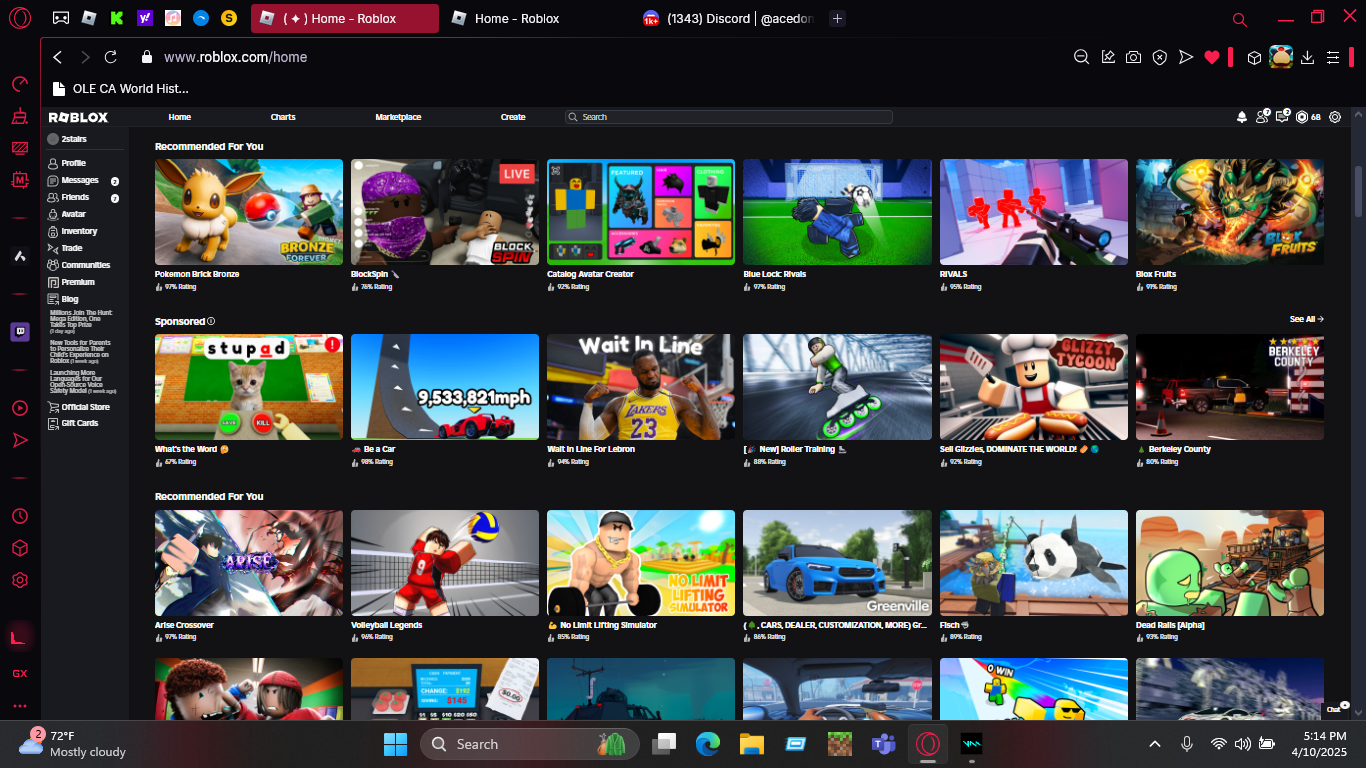The width and height of the screenshot is (1366, 768).
Task: Click the yellow S pinned tab
Action: coord(229,18)
